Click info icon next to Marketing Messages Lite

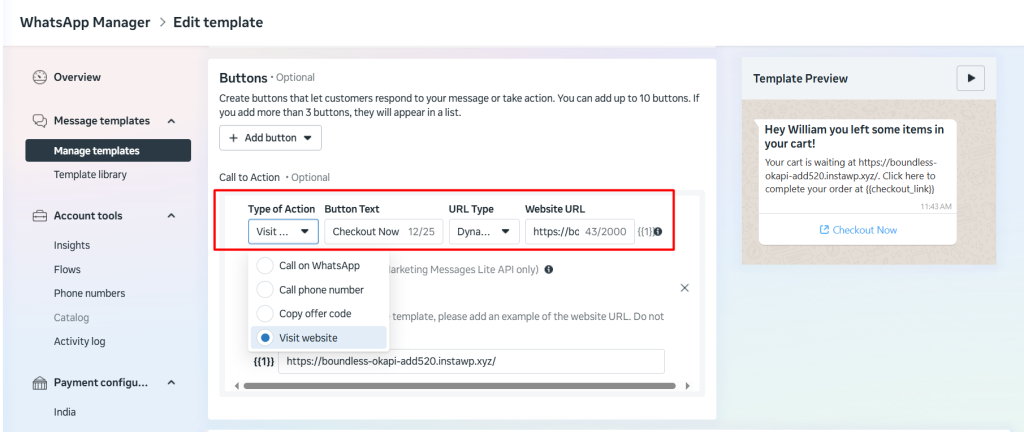550,269
